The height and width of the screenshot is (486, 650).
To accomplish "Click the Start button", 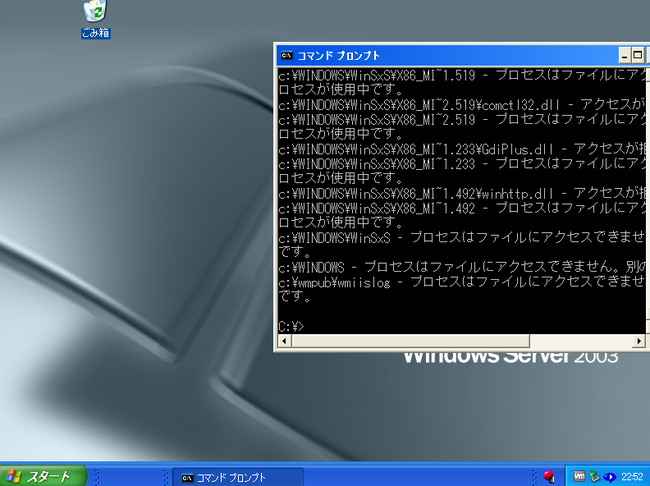I will click(43, 476).
